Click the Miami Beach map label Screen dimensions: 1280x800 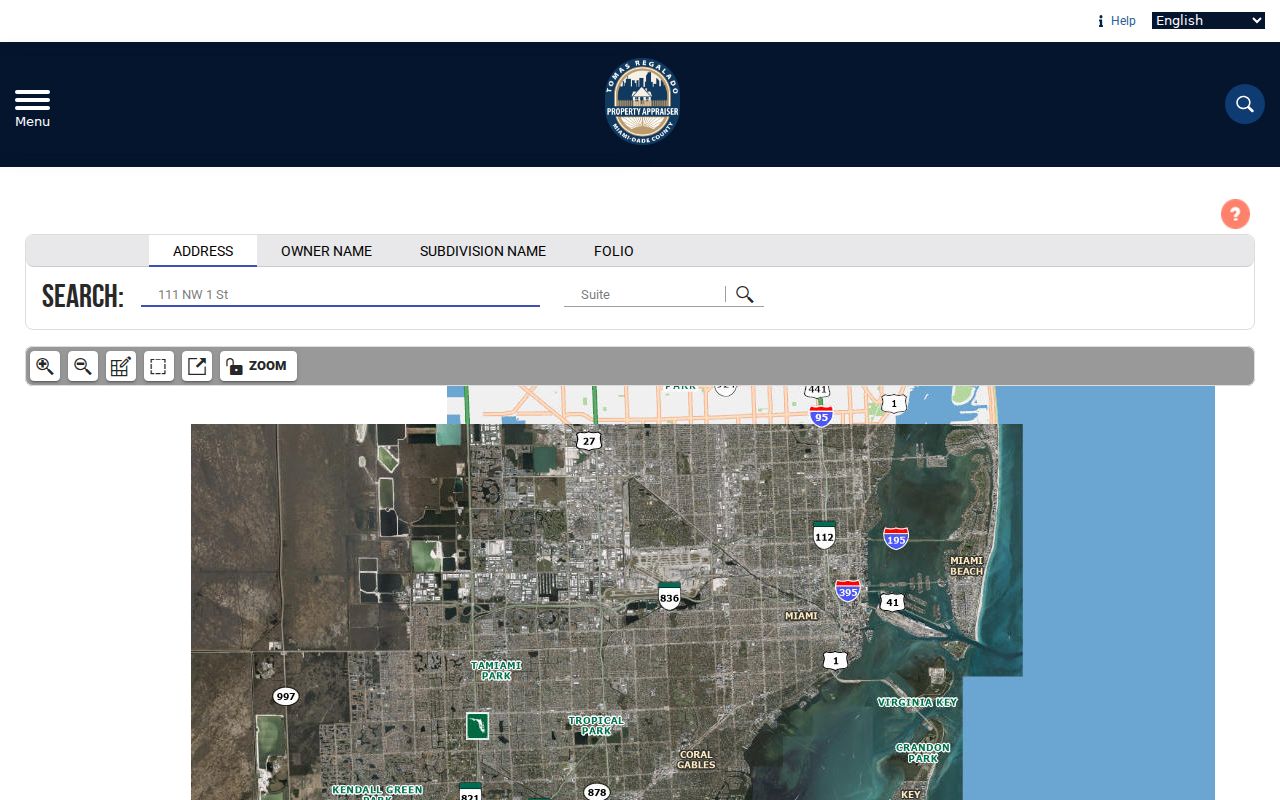(967, 566)
